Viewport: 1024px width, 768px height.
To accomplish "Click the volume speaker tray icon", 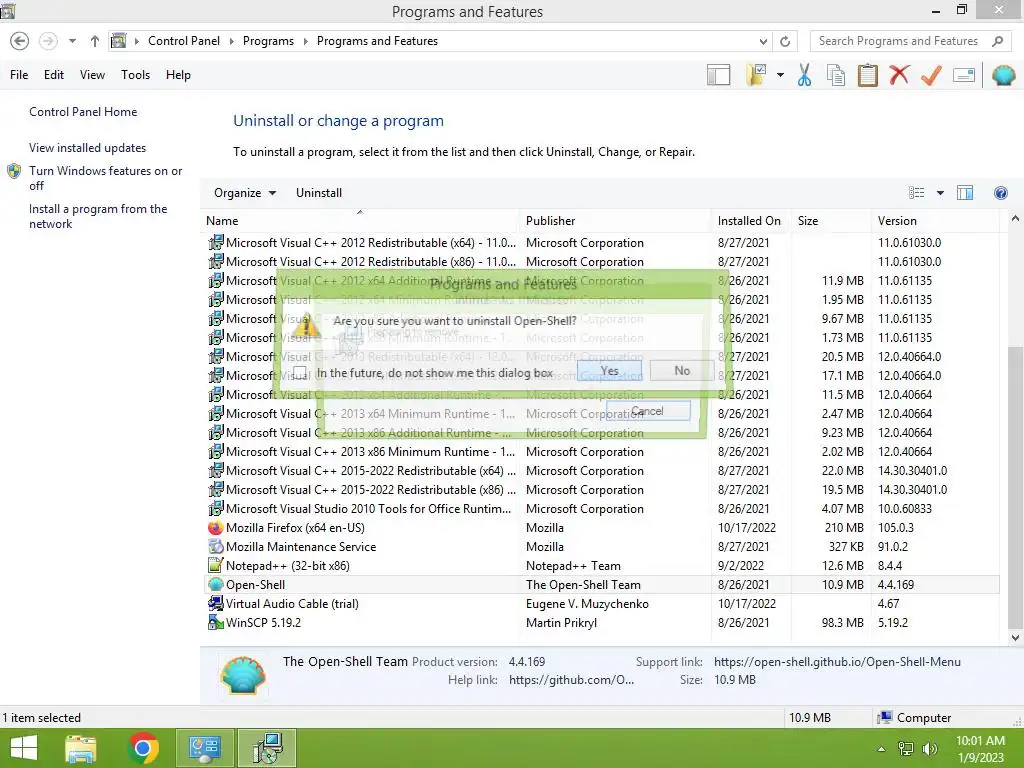I will [x=929, y=749].
